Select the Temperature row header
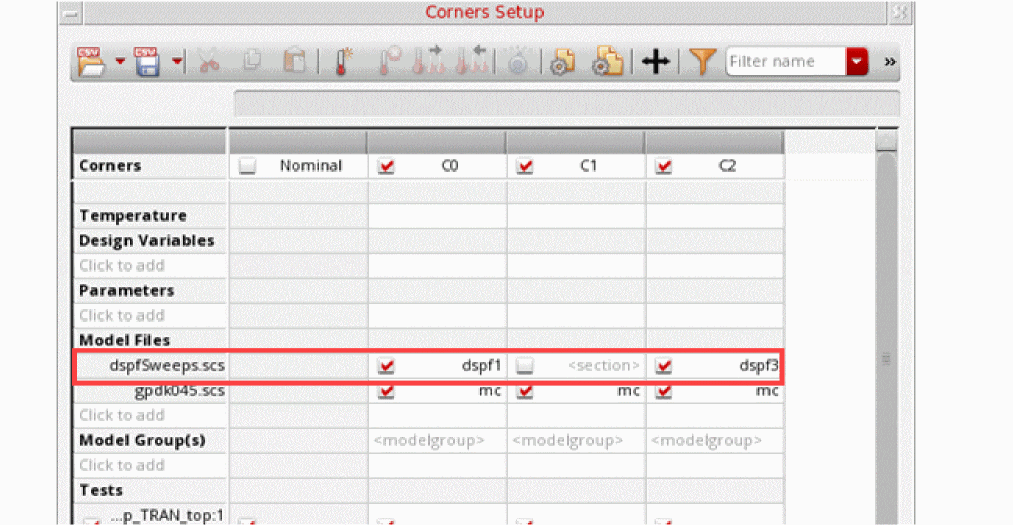This screenshot has height=525, width=1013. coord(133,216)
